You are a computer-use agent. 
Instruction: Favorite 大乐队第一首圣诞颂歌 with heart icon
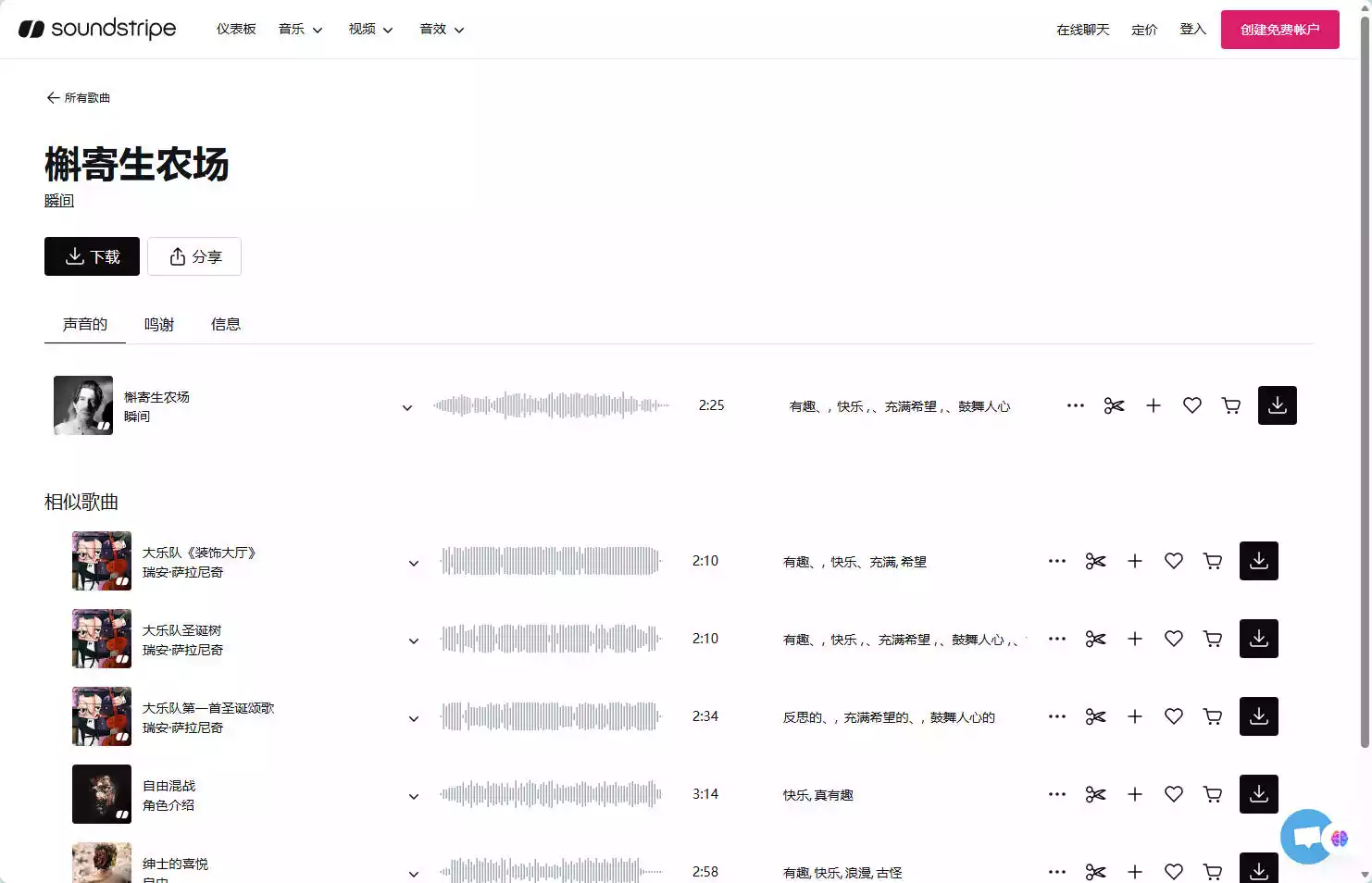(1174, 716)
